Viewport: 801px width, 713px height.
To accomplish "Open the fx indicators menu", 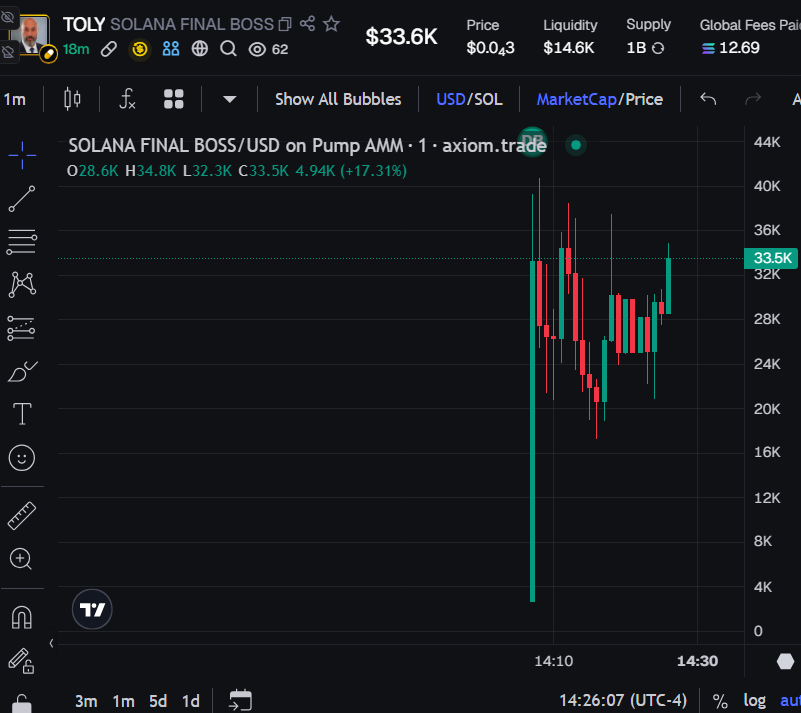I will point(127,99).
